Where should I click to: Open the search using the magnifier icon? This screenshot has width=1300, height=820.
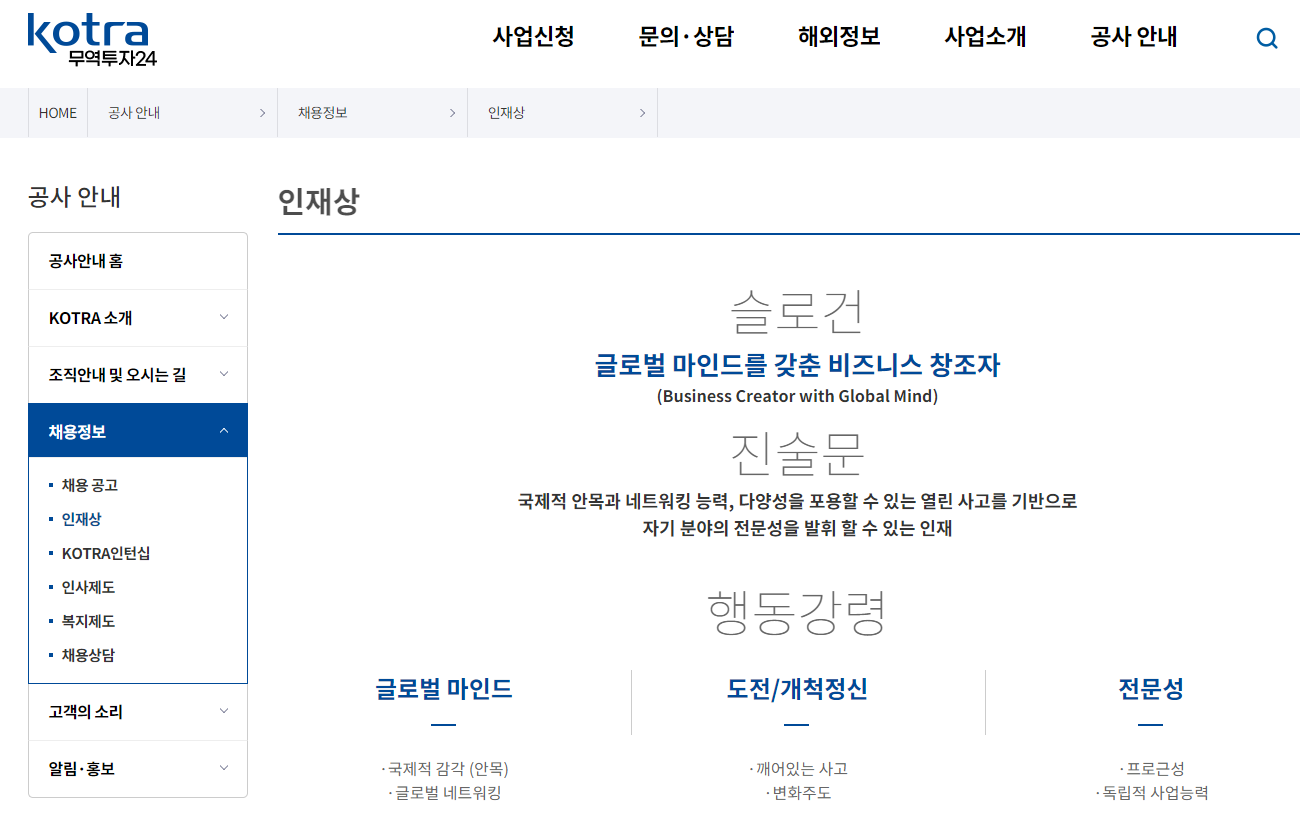[x=1267, y=38]
